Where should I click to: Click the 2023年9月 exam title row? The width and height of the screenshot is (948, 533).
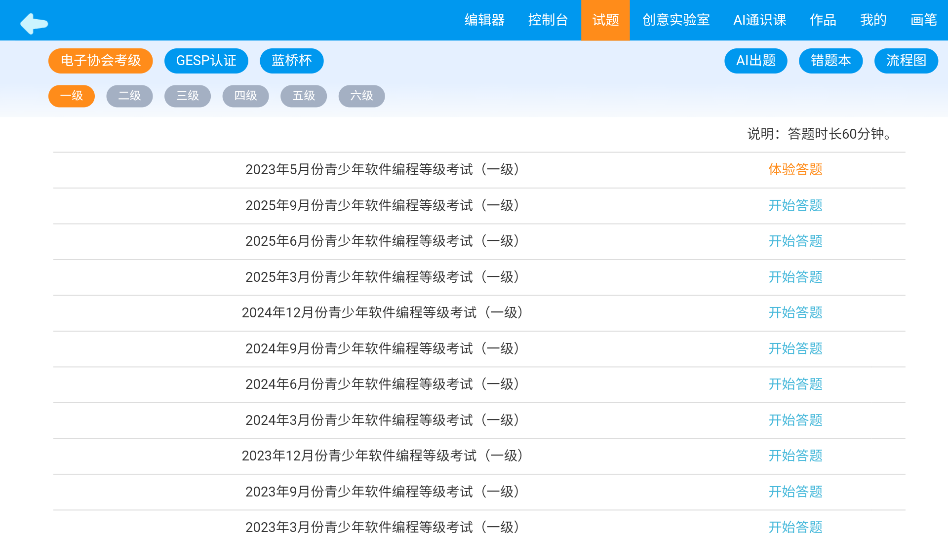coord(383,492)
